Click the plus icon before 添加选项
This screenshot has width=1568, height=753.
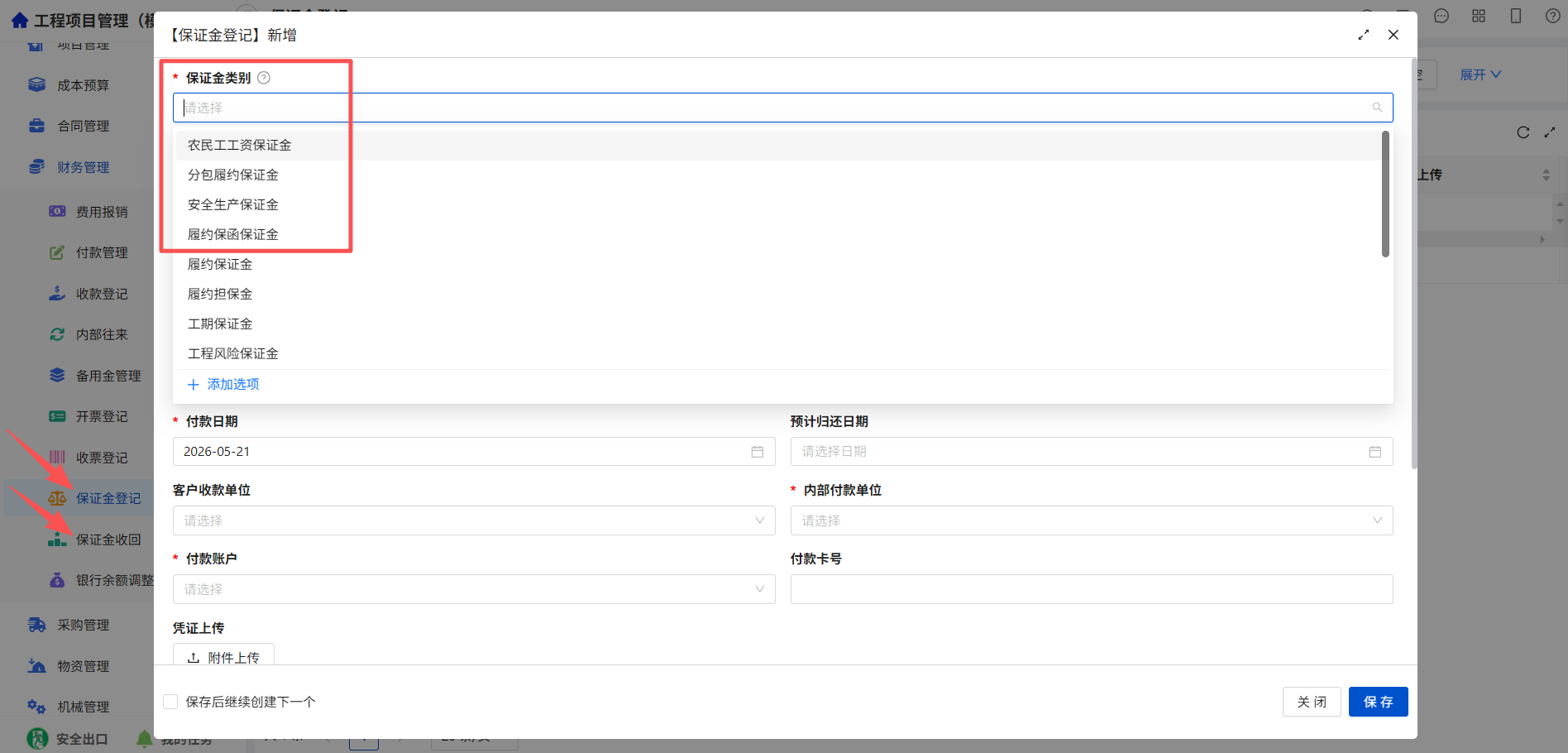194,385
